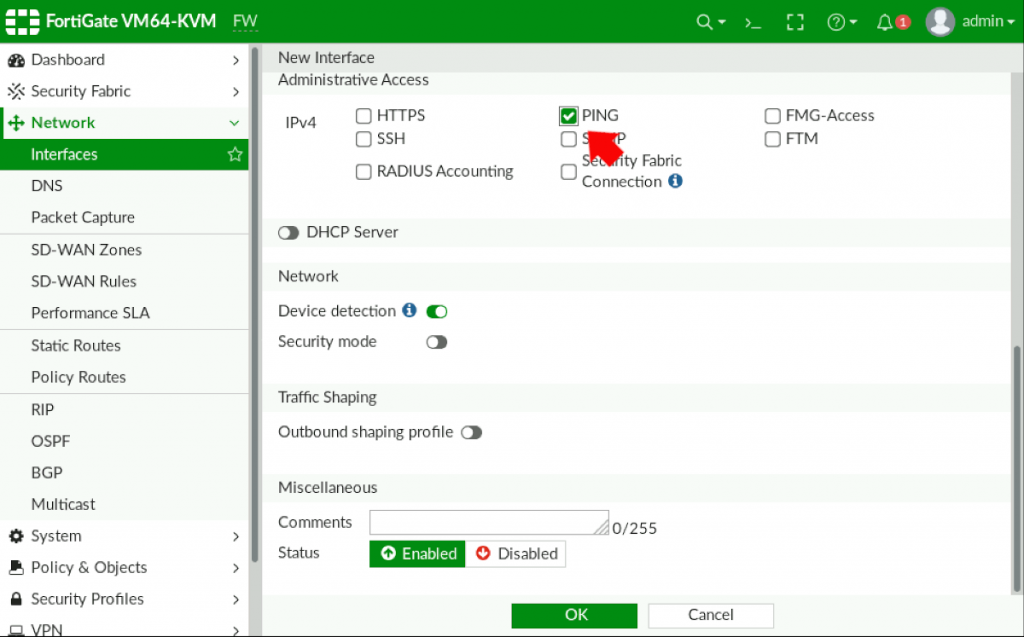
Task: Check the FTM access checkbox
Action: tap(773, 139)
